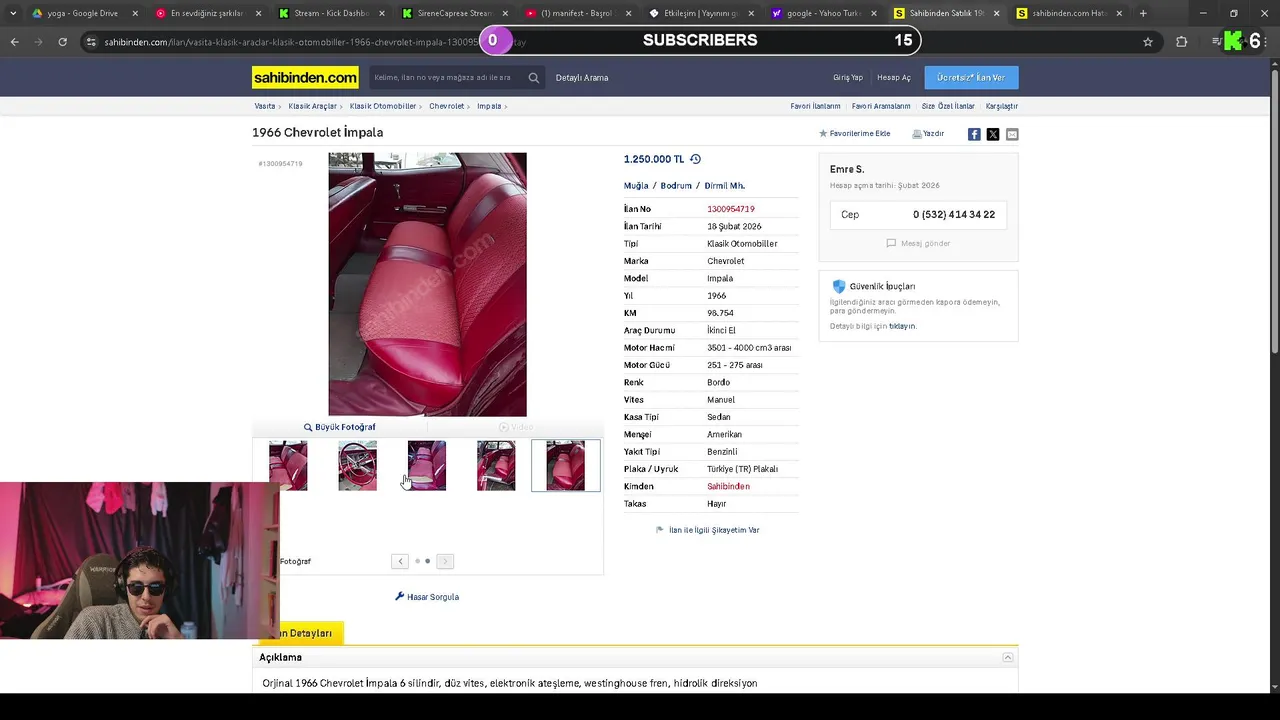Open Karşılaştır compare link

click(1002, 106)
